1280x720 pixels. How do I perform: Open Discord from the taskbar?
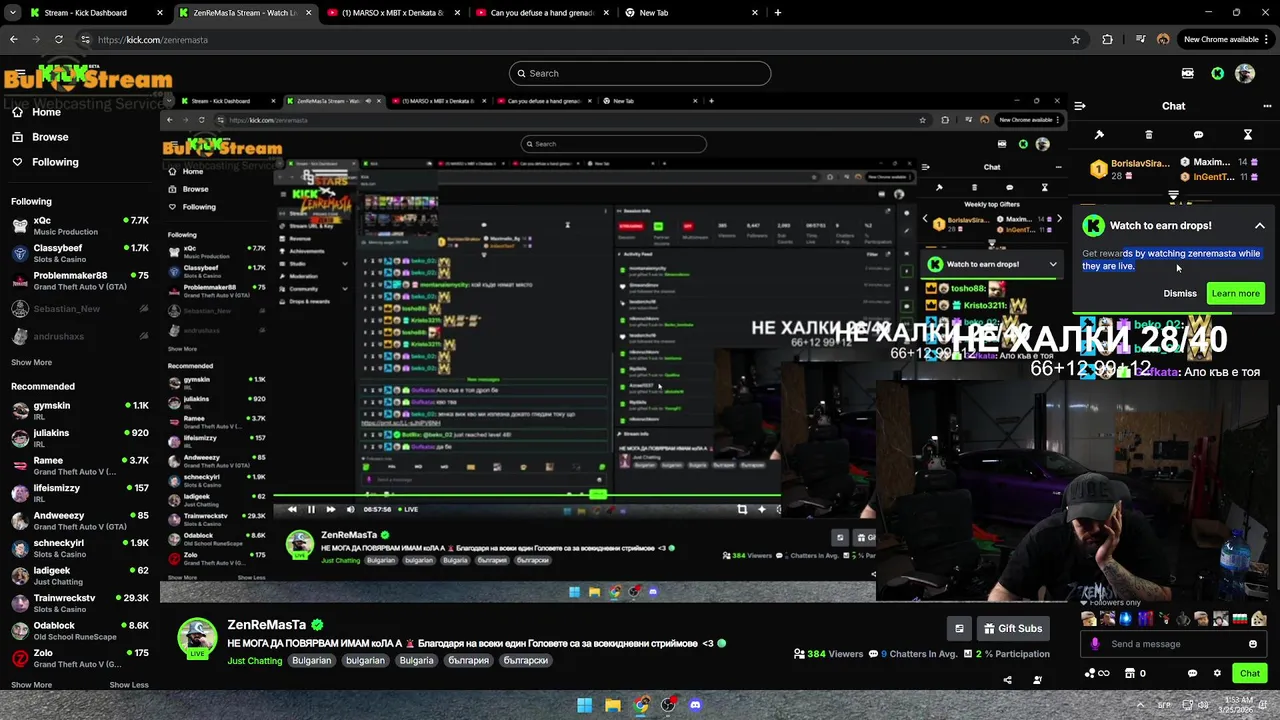pyautogui.click(x=696, y=705)
